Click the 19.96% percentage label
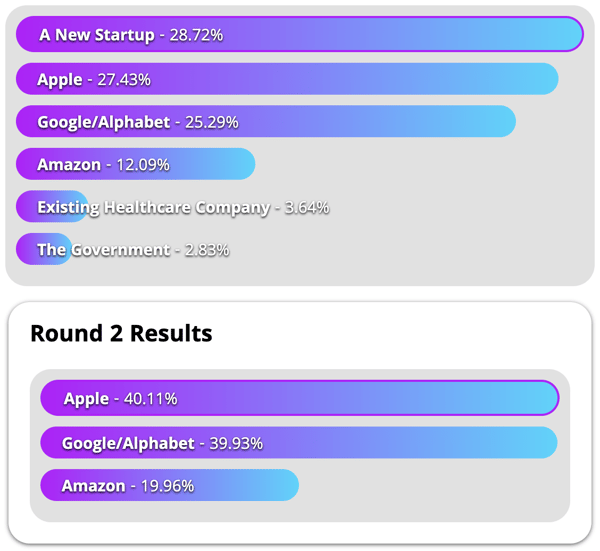 [x=167, y=486]
